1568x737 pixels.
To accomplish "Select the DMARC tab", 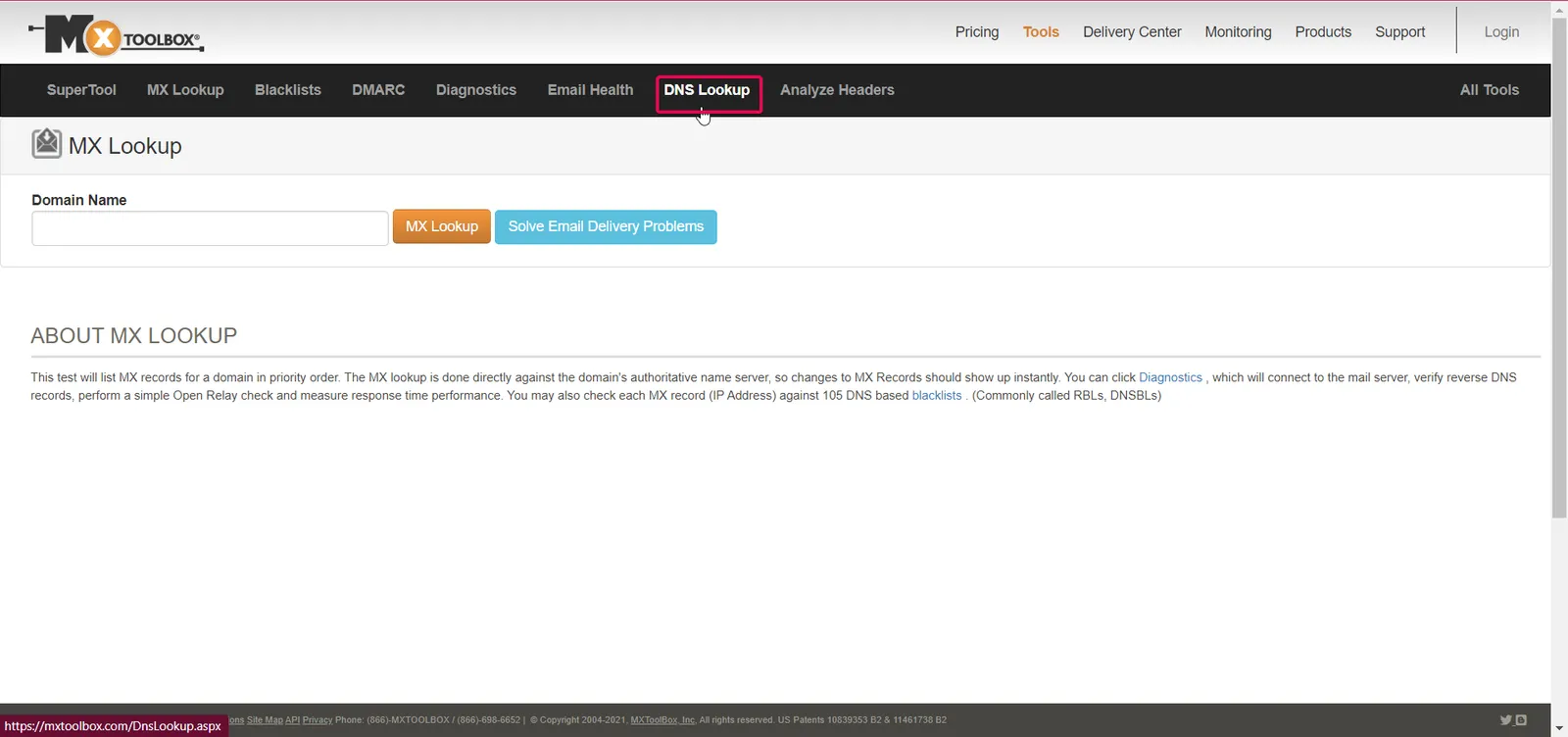I will [x=378, y=90].
